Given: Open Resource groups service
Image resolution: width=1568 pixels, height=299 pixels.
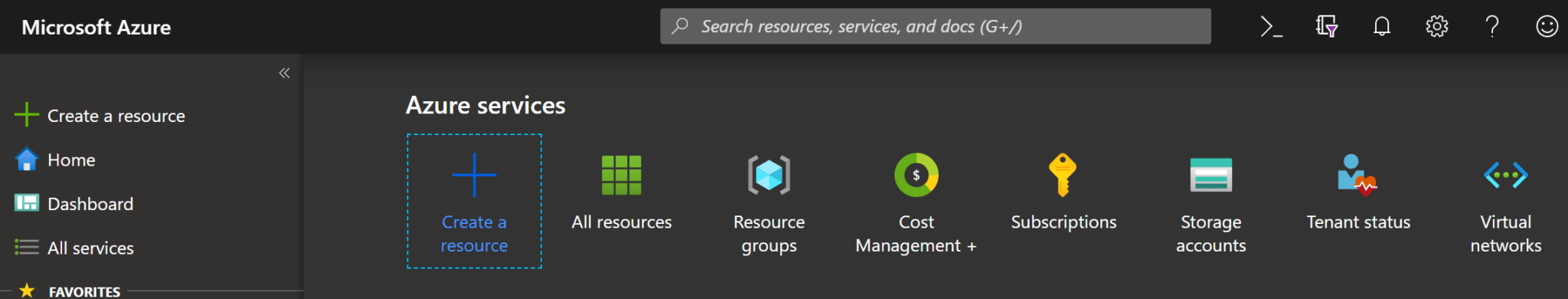Looking at the screenshot, I should [769, 202].
